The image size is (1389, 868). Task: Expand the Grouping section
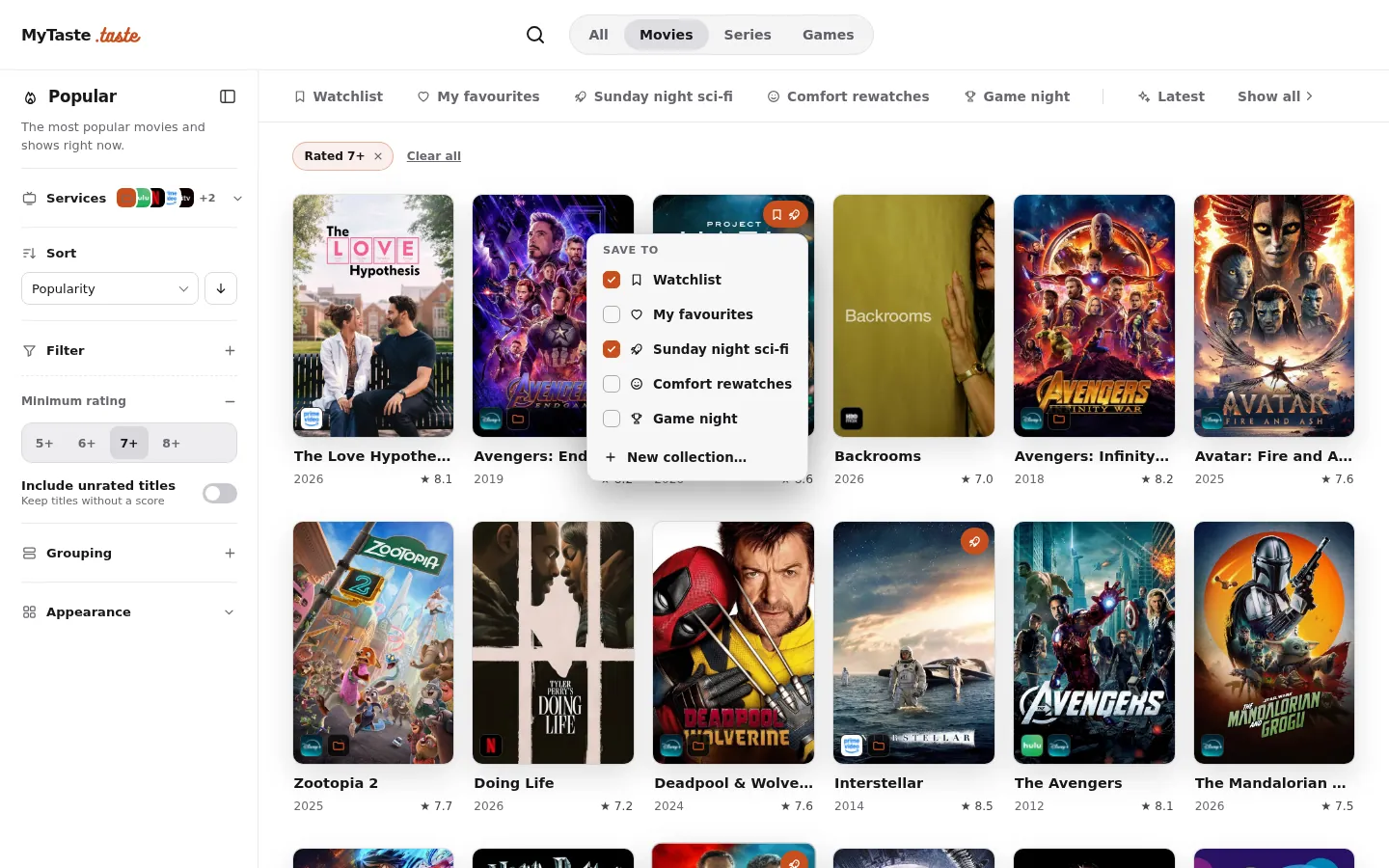click(x=230, y=554)
